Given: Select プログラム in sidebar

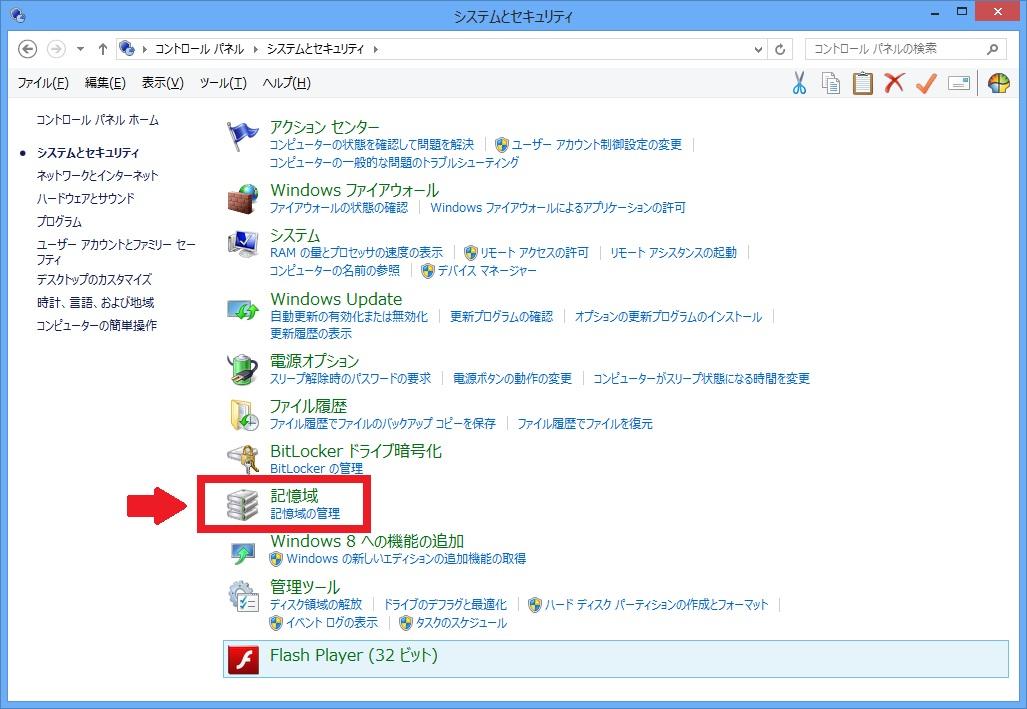Looking at the screenshot, I should 59,221.
